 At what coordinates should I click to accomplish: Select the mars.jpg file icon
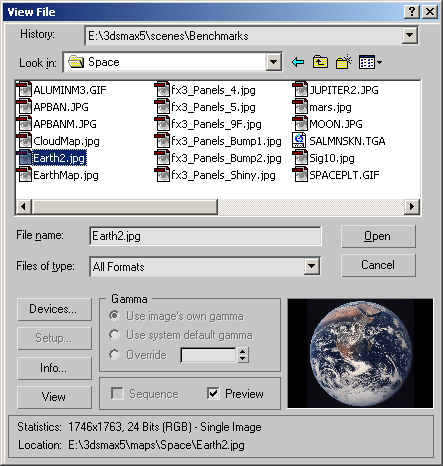300,107
